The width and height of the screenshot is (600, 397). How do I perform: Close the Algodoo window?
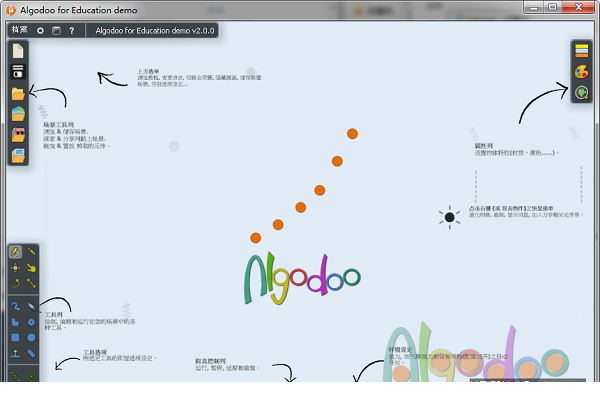(x=579, y=7)
